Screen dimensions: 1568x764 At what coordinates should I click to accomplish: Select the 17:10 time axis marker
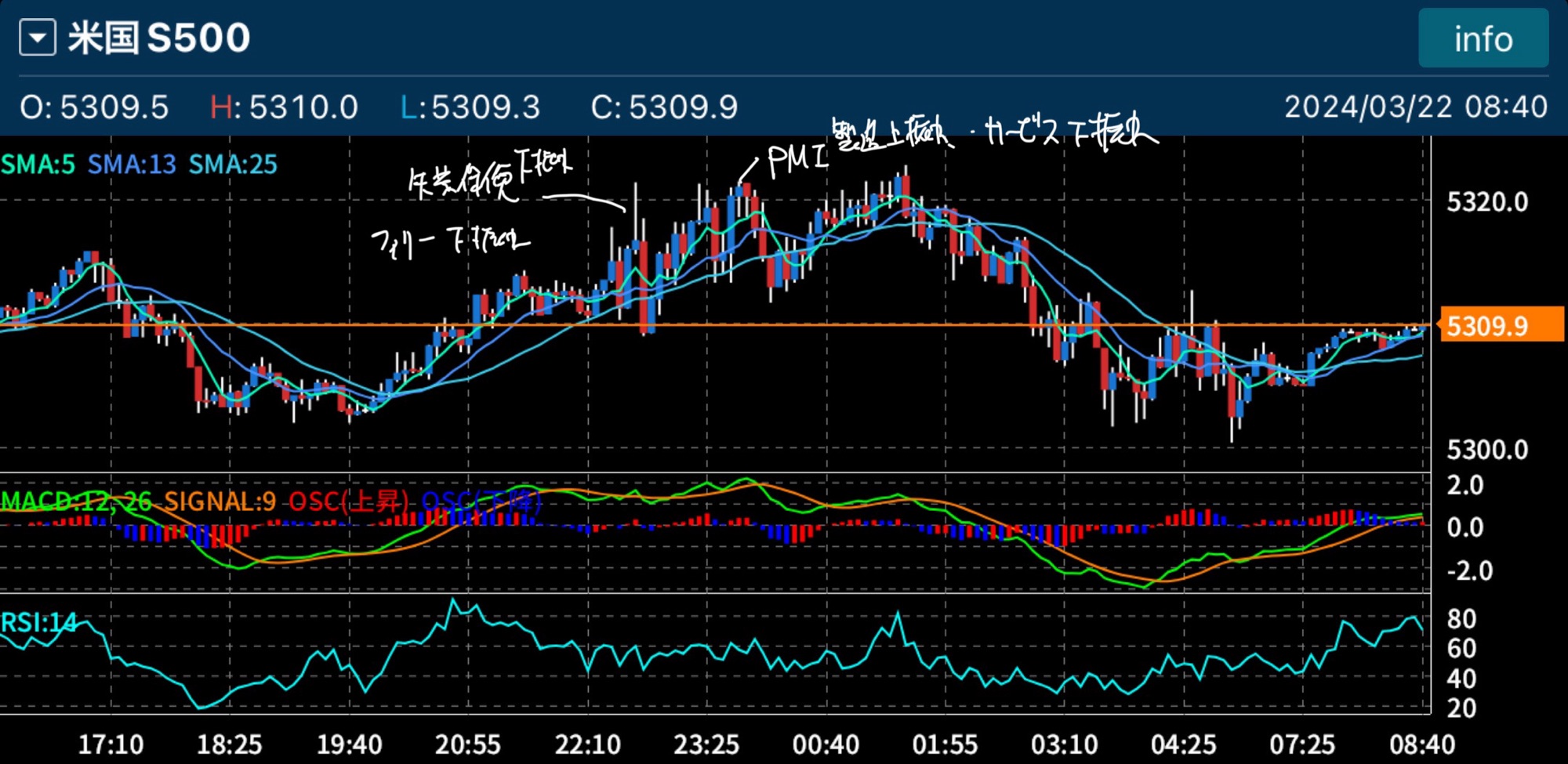coord(111,744)
